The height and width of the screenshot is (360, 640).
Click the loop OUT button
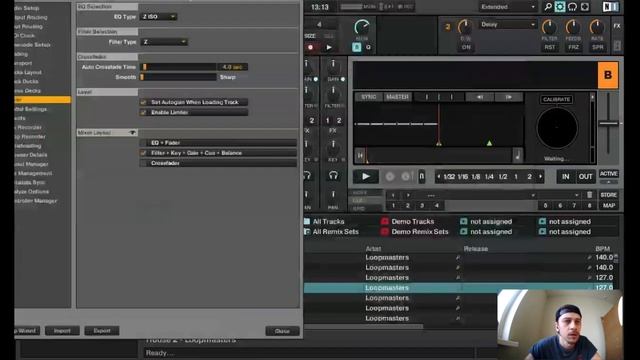585,177
